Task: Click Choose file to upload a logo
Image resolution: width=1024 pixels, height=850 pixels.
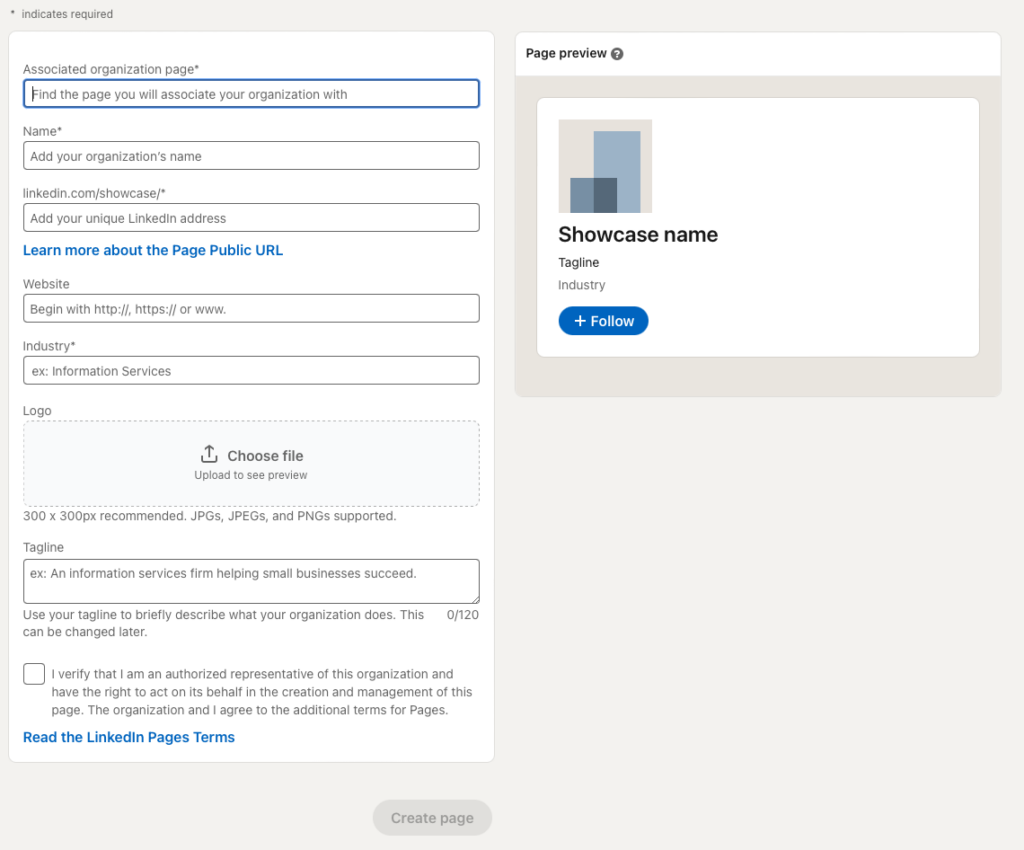Action: pos(265,456)
